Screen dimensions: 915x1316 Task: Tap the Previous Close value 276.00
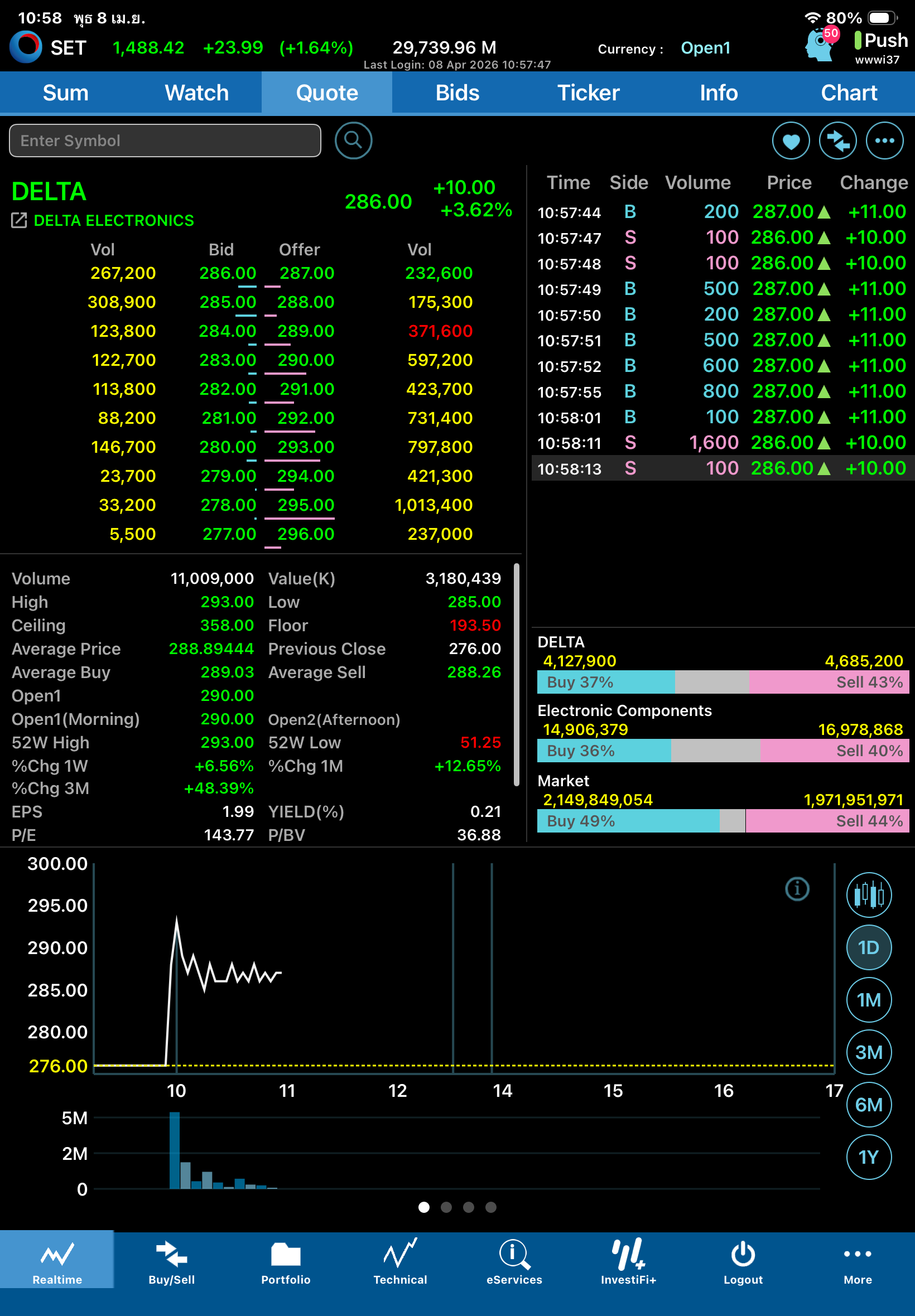pyautogui.click(x=475, y=649)
